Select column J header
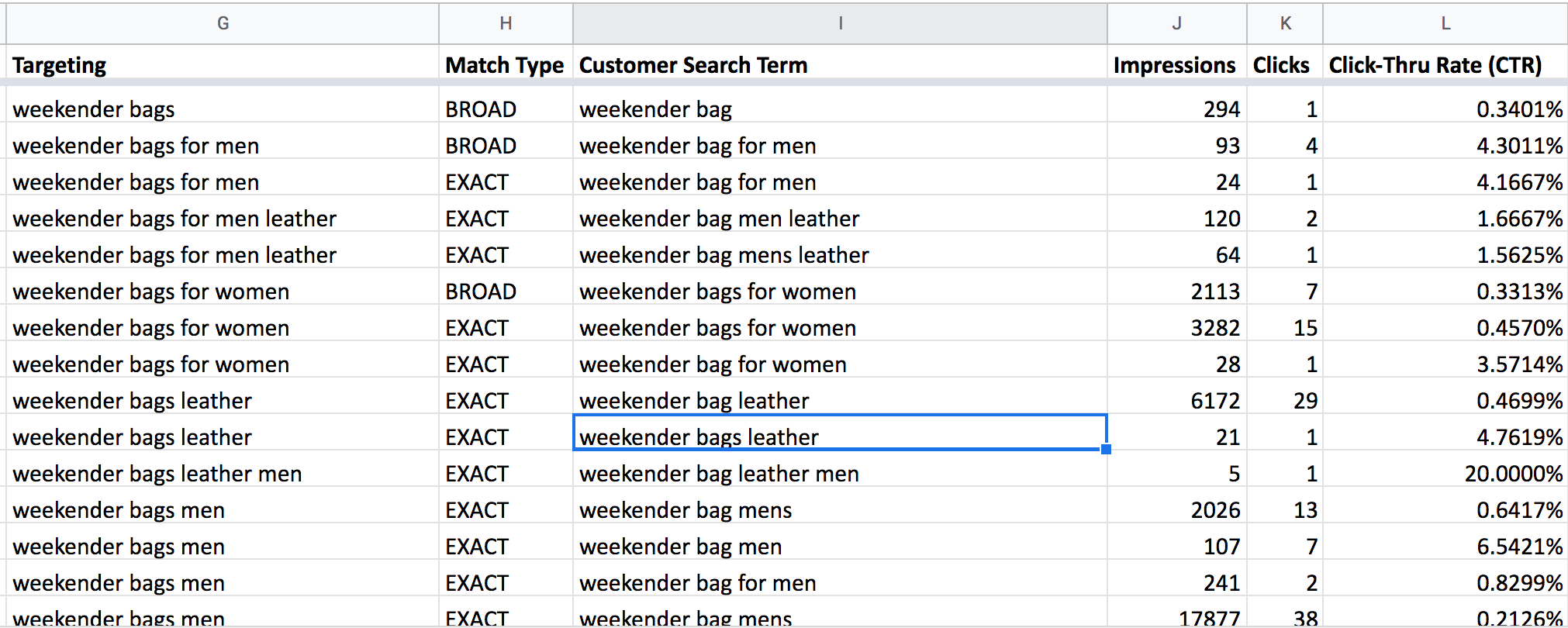The width and height of the screenshot is (1568, 628). click(1177, 23)
